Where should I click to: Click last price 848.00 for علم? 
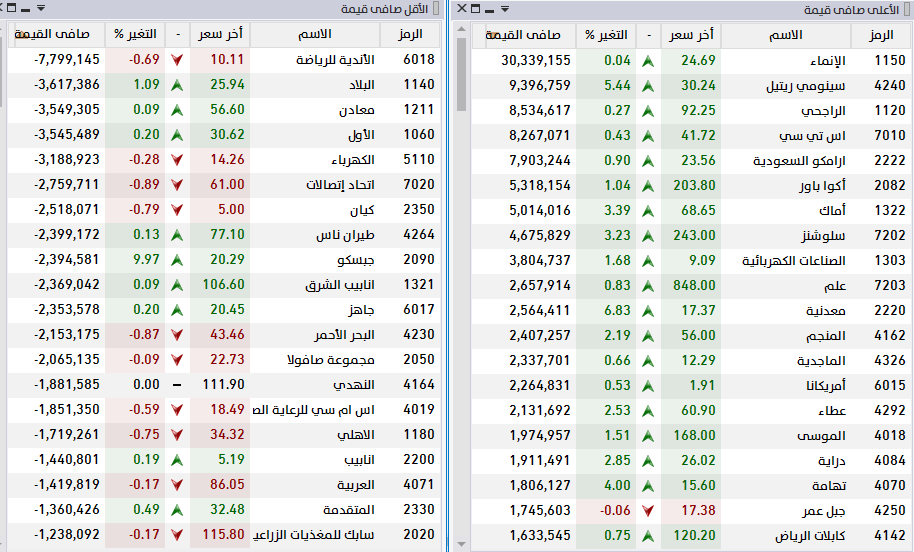[694, 286]
